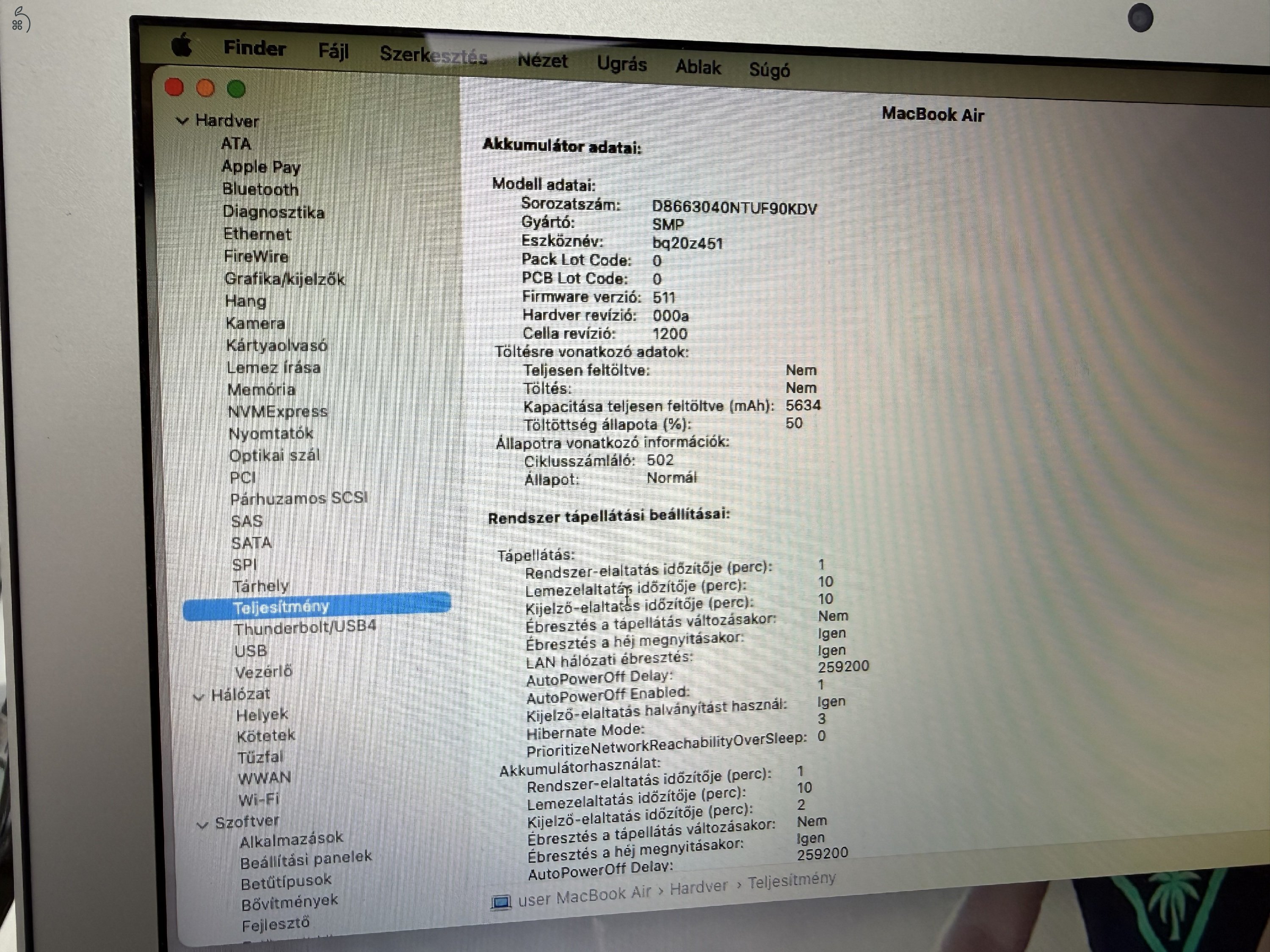Open the Szerkesztés menu

click(x=433, y=56)
